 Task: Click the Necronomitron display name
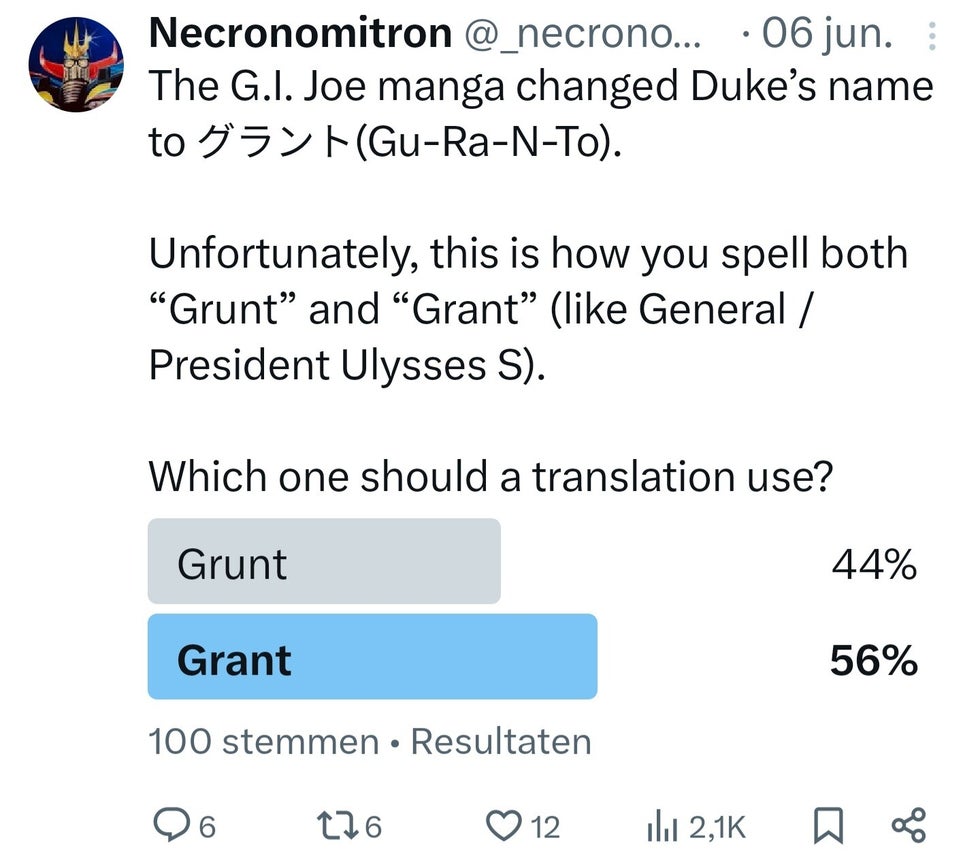pos(300,32)
